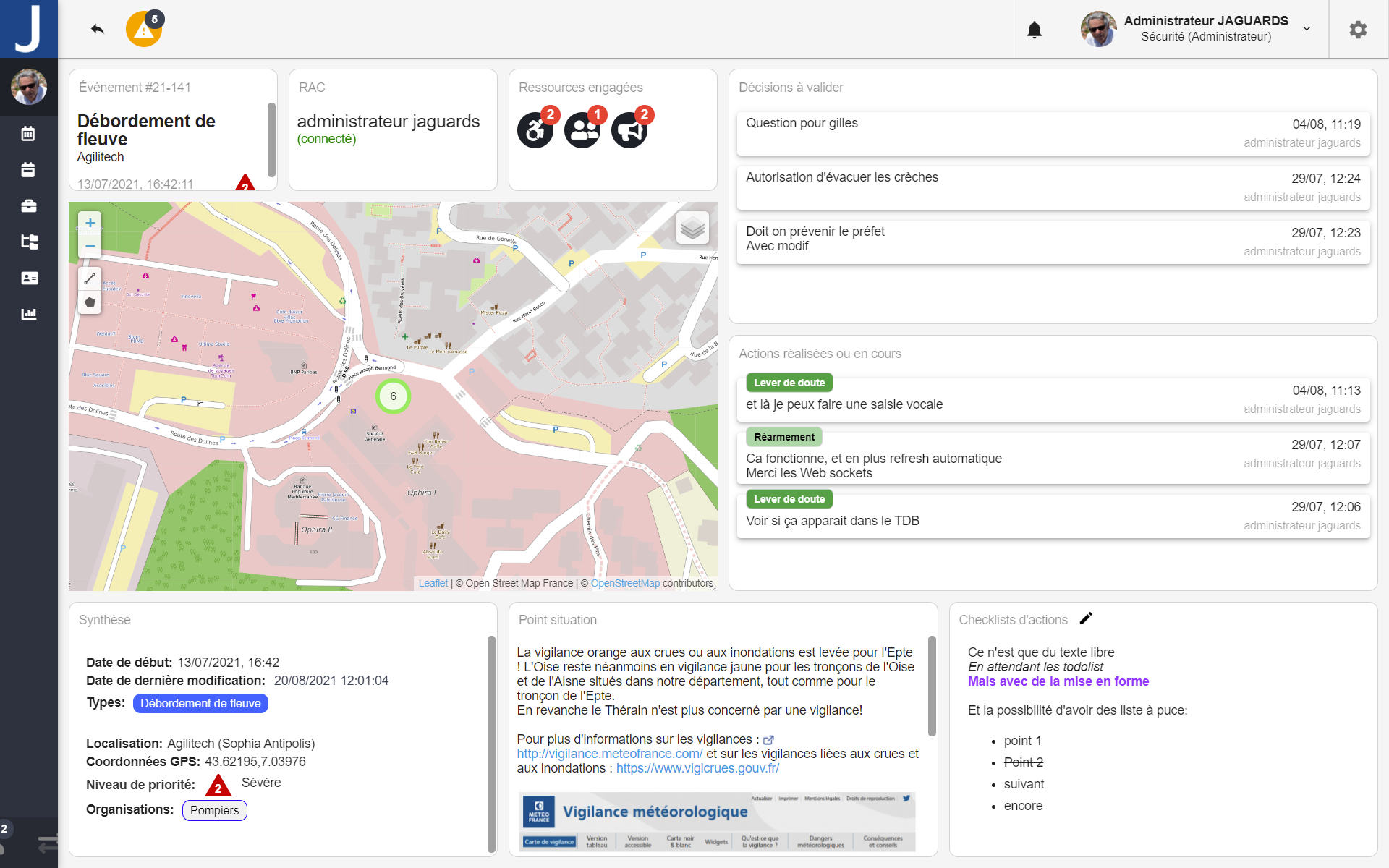Viewport: 1389px width, 868px height.
Task: Click the J logo home icon
Action: [x=29, y=29]
